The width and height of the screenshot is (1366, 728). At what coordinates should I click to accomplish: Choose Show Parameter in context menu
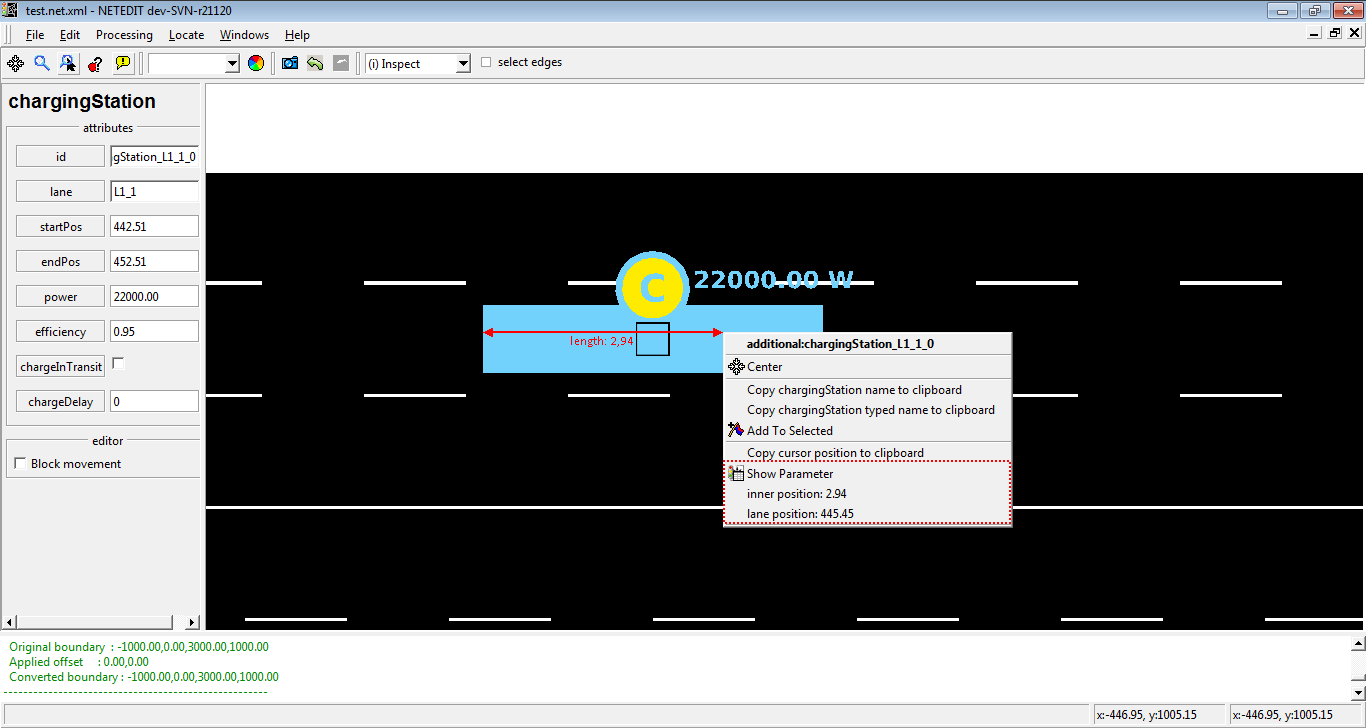789,474
